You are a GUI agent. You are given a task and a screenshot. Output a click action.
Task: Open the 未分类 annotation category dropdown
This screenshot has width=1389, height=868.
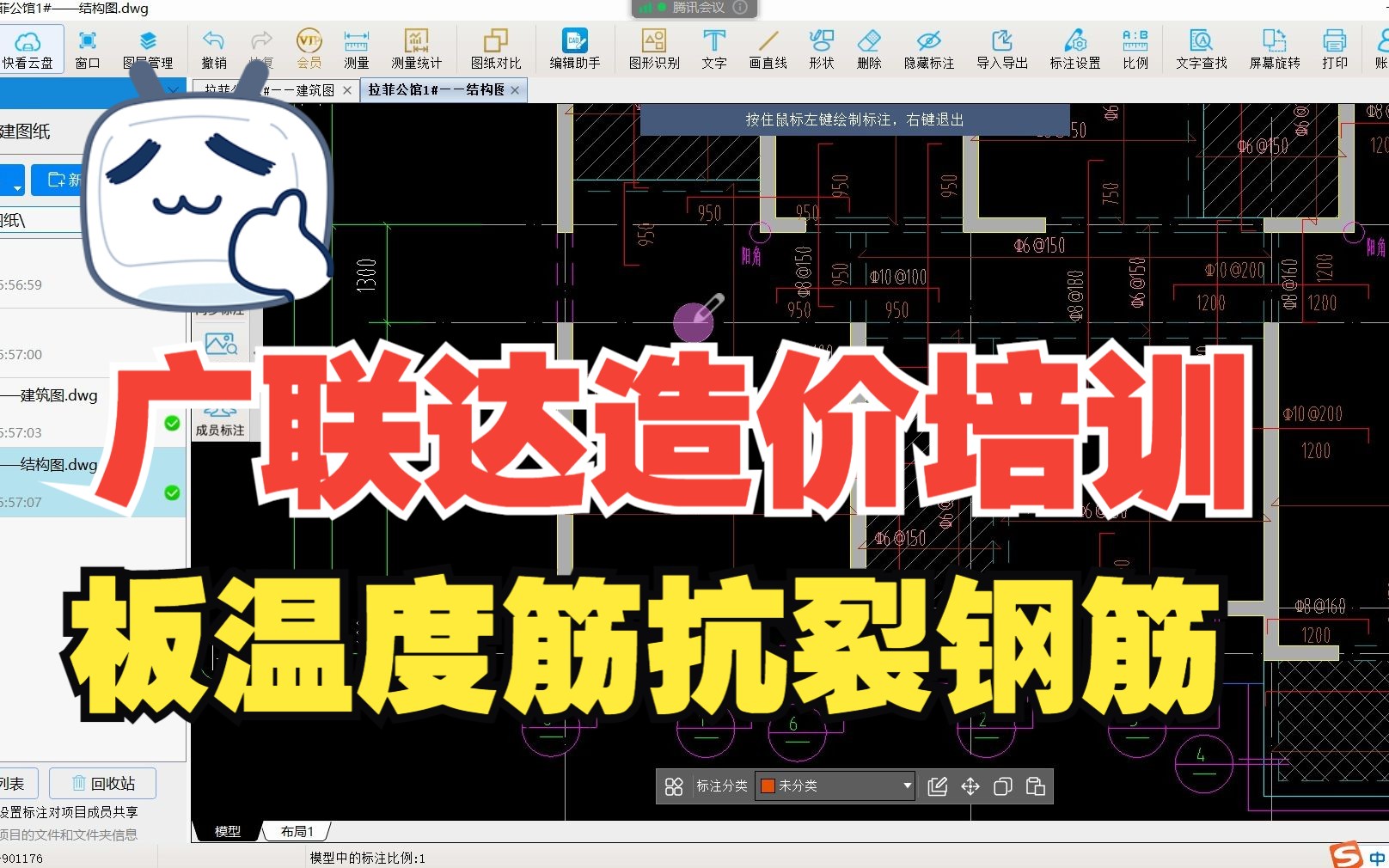pos(834,785)
